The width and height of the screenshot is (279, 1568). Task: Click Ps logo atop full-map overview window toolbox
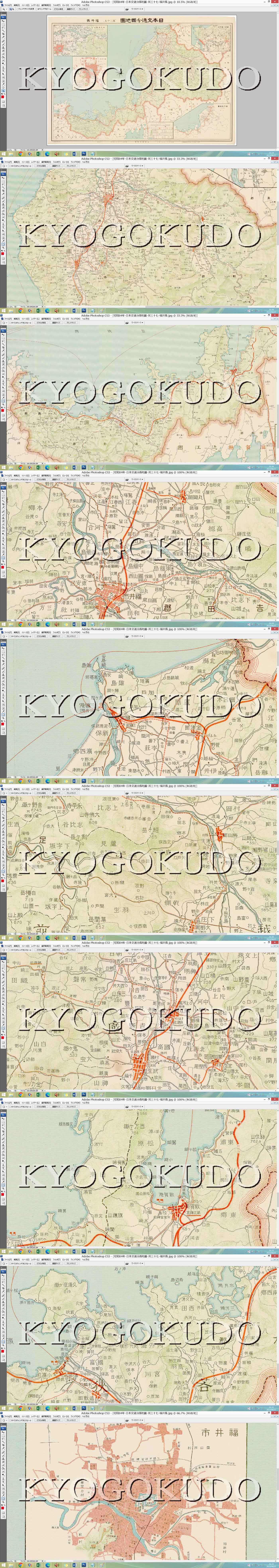tap(3, 18)
